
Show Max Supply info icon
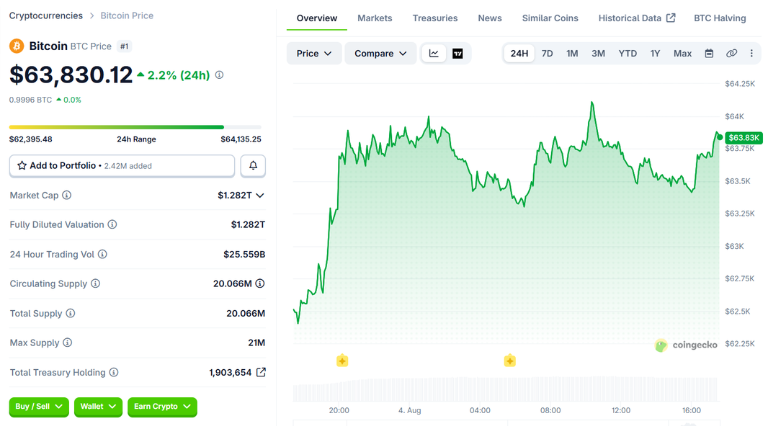[68, 342]
